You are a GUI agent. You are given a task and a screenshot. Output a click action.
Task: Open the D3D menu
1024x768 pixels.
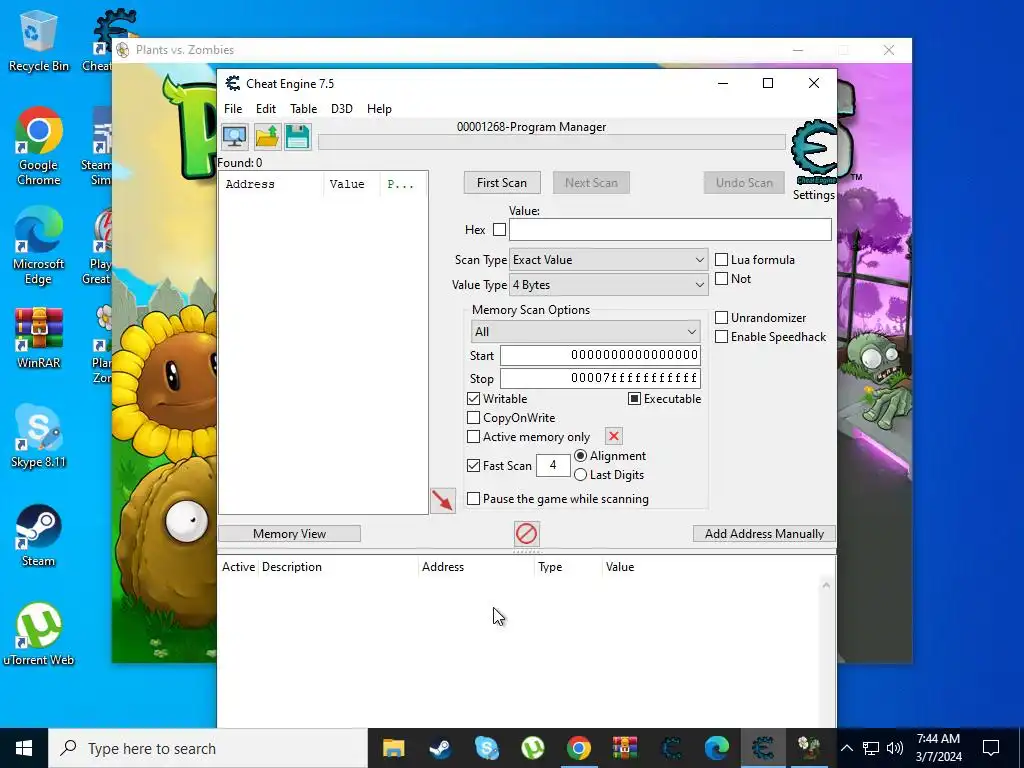coord(342,109)
